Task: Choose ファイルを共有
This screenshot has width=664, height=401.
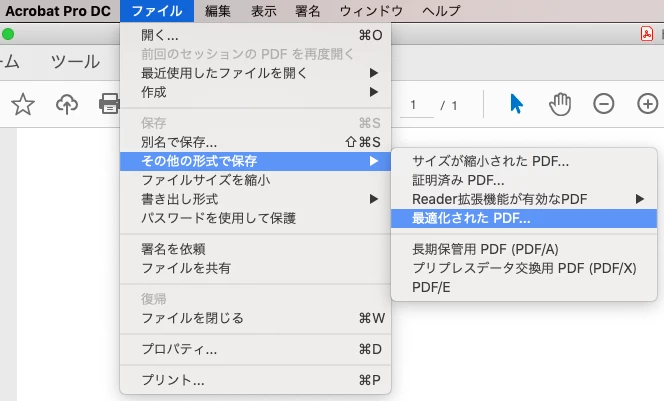Action: point(255,268)
